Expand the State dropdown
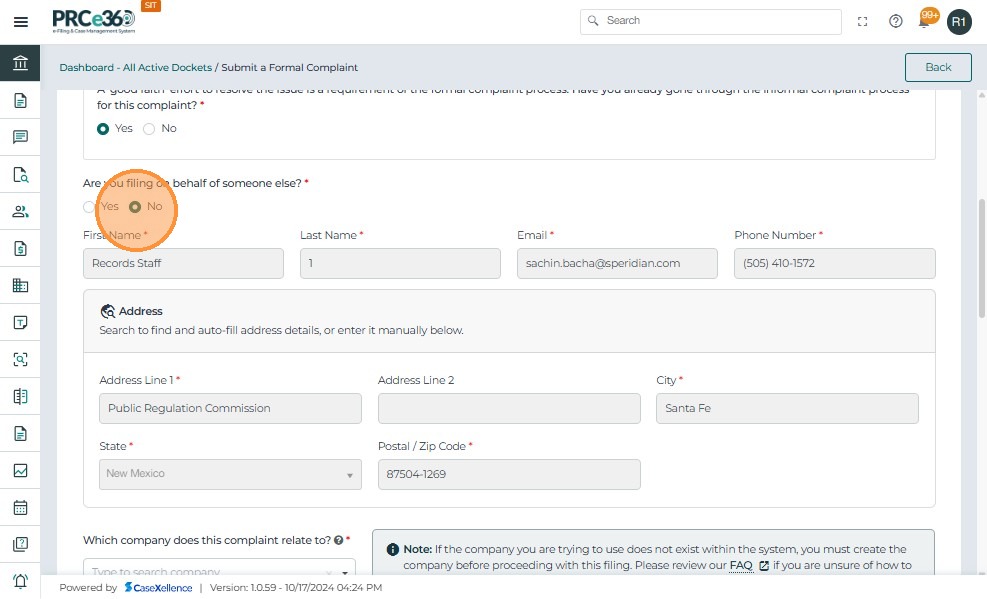 (x=230, y=474)
